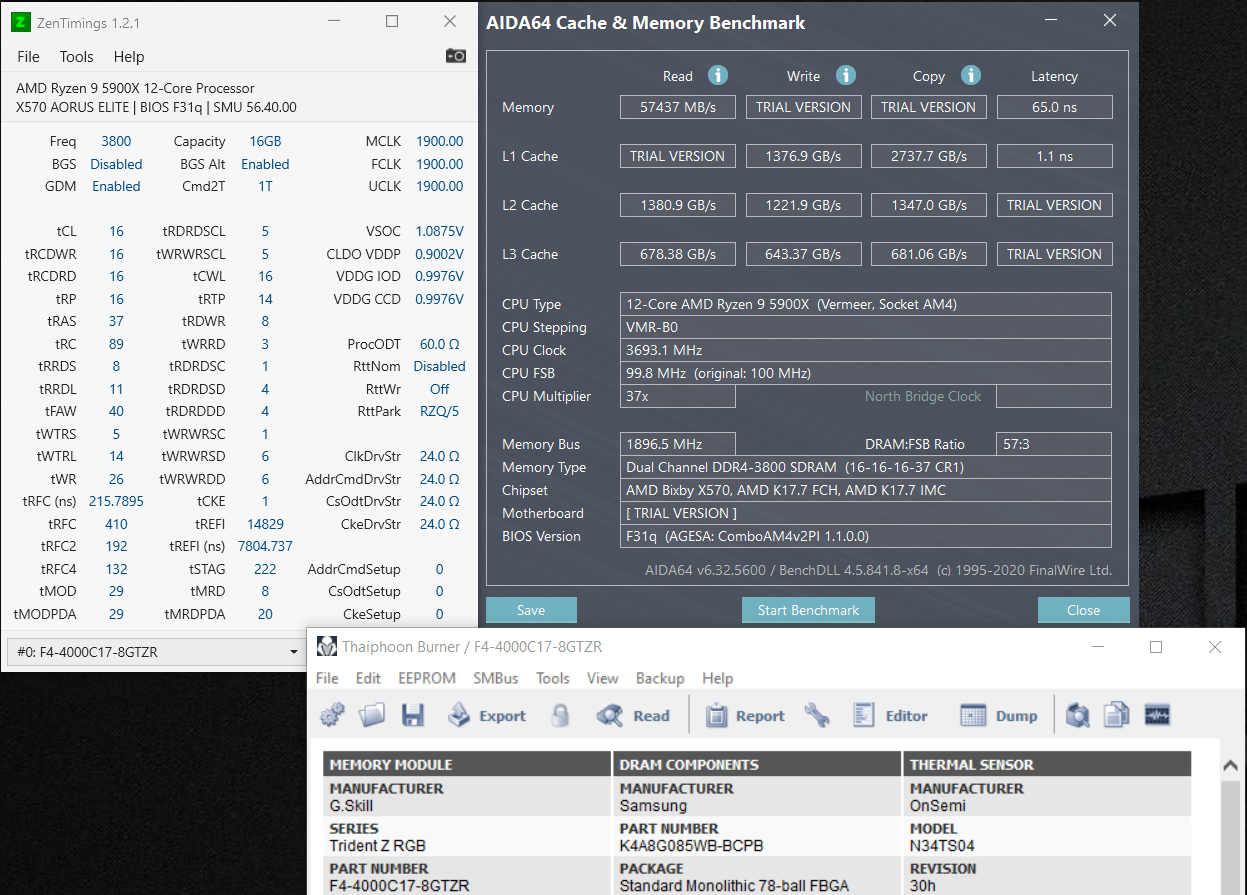Viewport: 1247px width, 895px height.
Task: Click the wrench icon in Thaiphoon Burner toolbar
Action: (x=817, y=715)
